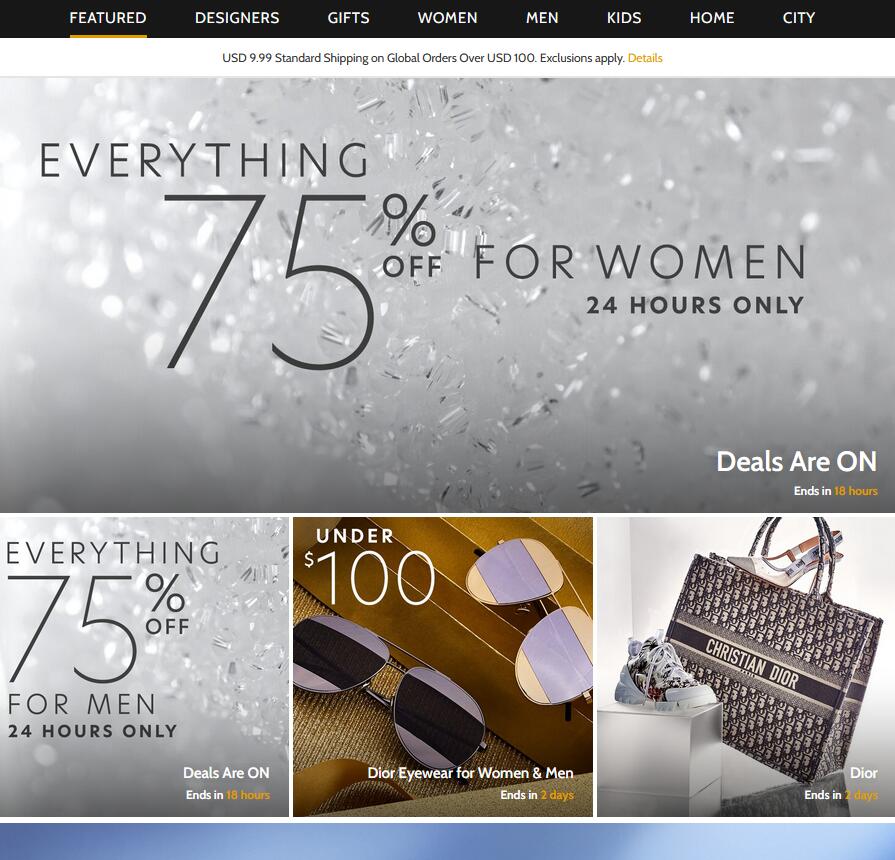Click the free shipping notice text

click(424, 58)
